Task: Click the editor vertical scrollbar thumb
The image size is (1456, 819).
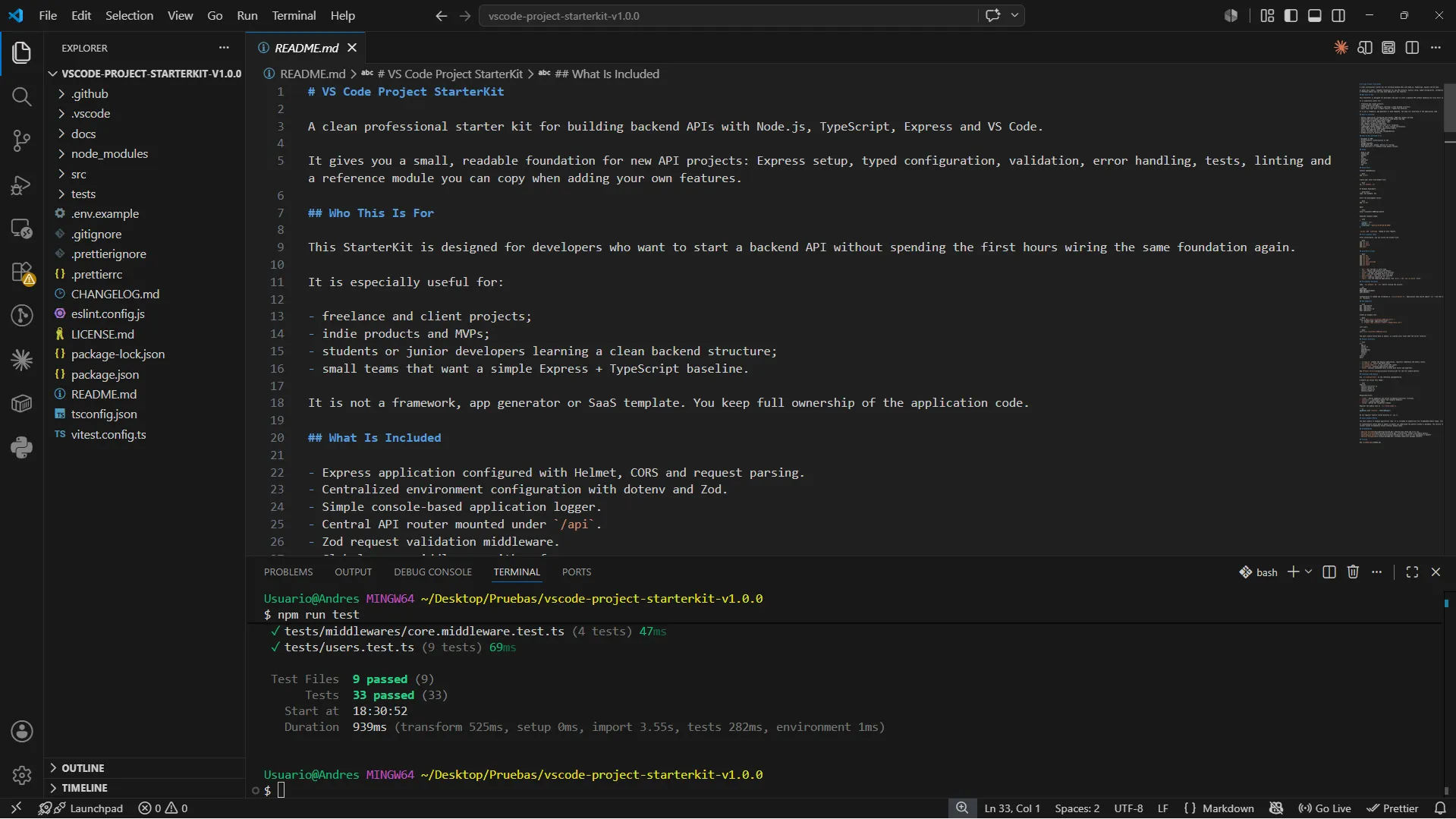Action: coord(1449,107)
